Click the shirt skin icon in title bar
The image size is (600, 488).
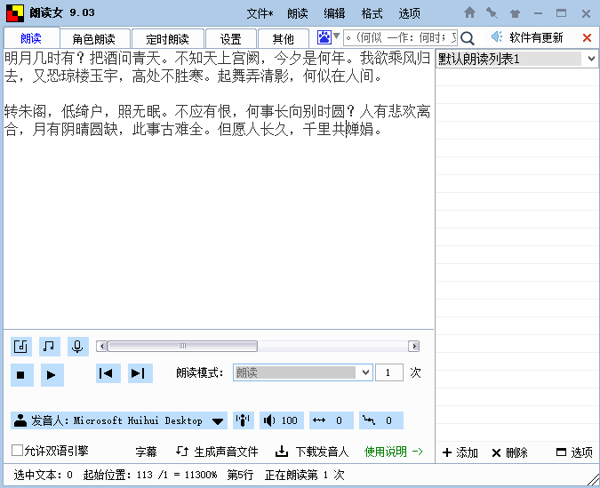tap(514, 13)
